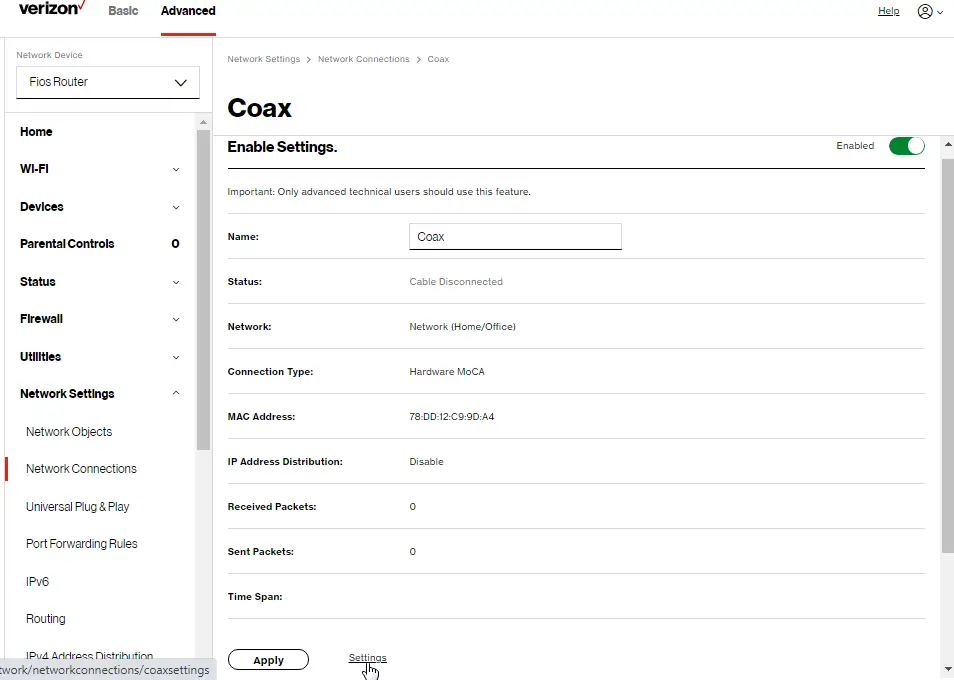Click the Apply button
This screenshot has width=954, height=680.
tap(268, 659)
